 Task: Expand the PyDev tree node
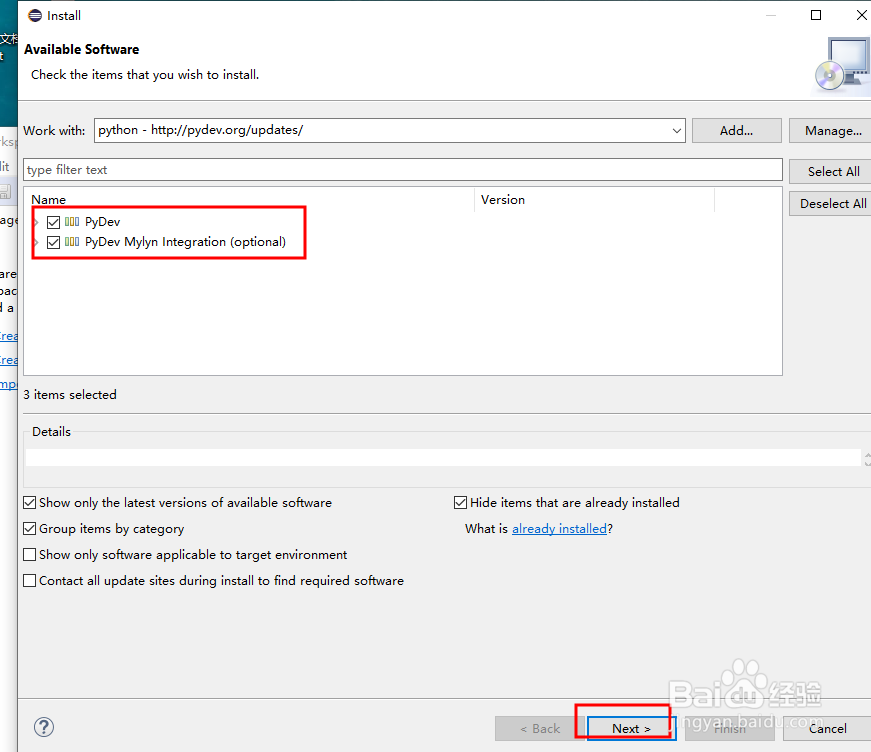click(x=37, y=222)
